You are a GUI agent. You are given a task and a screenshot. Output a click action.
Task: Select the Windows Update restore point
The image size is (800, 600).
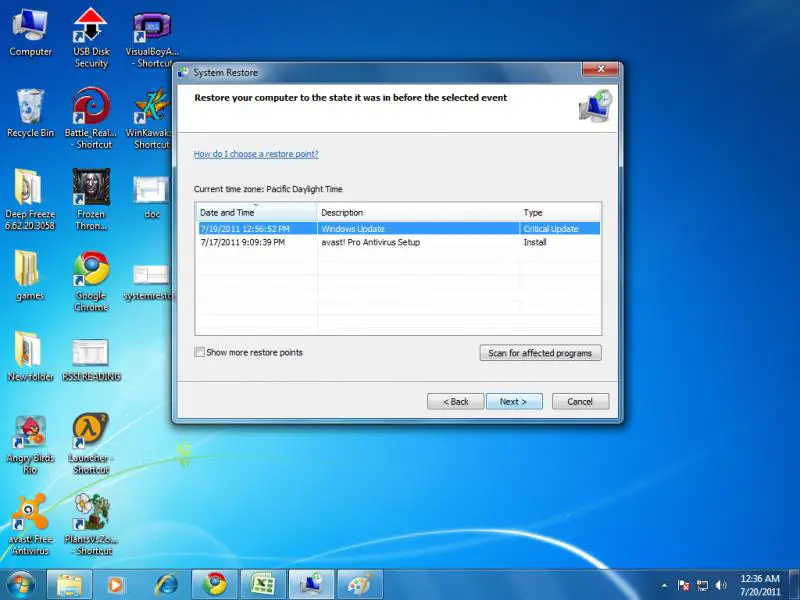[x=399, y=229]
